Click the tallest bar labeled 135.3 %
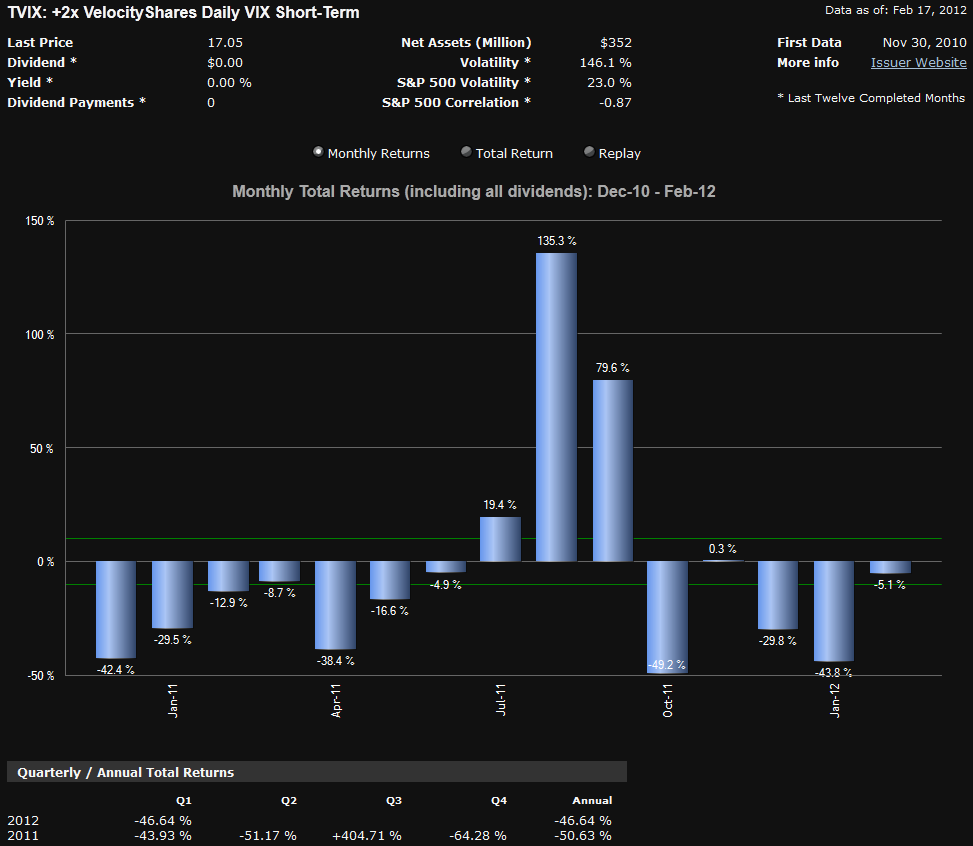Screen dimensions: 973x846 point(556,407)
